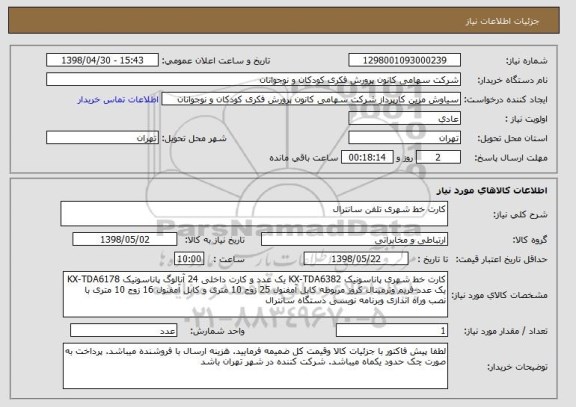Click the label تاریخ و ساعت اعلان عمومی

(x=216, y=61)
